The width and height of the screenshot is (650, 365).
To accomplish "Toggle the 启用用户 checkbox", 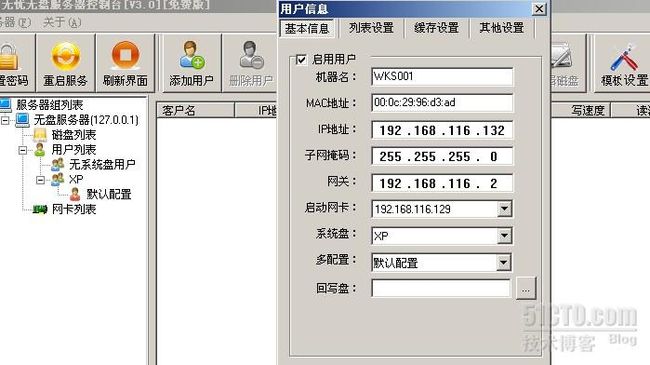I will click(301, 60).
